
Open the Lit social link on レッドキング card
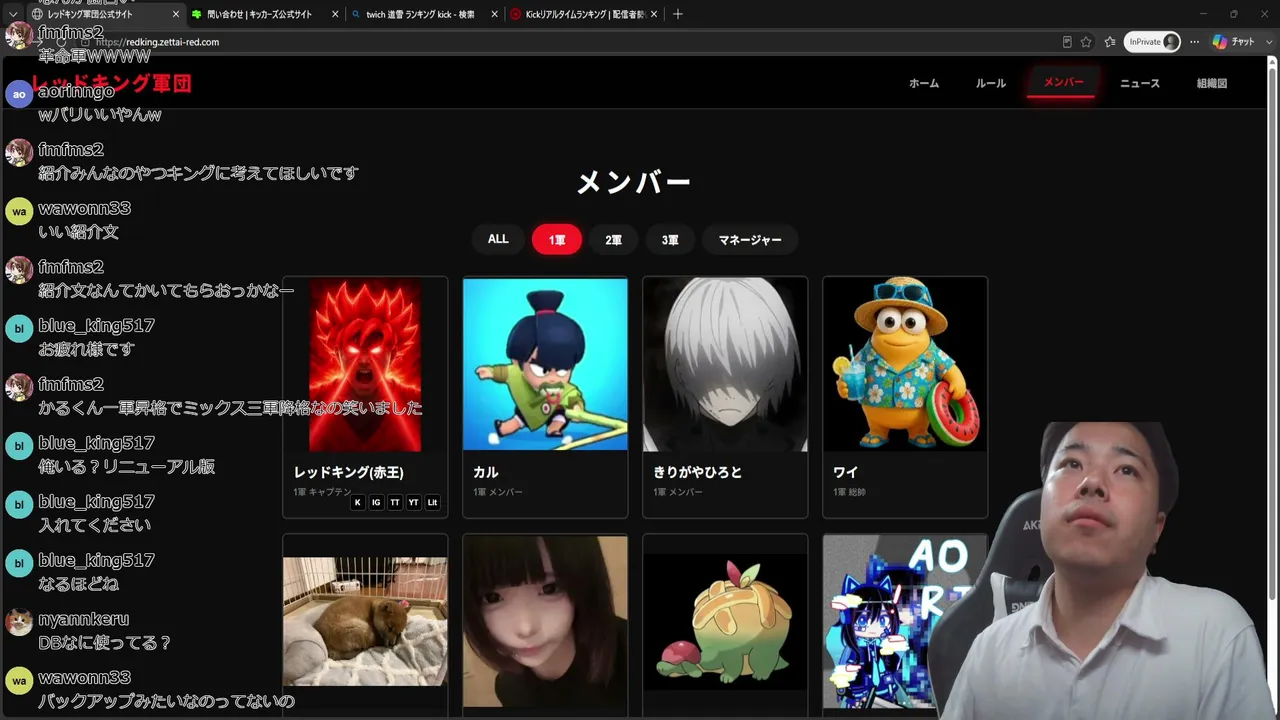pos(432,502)
